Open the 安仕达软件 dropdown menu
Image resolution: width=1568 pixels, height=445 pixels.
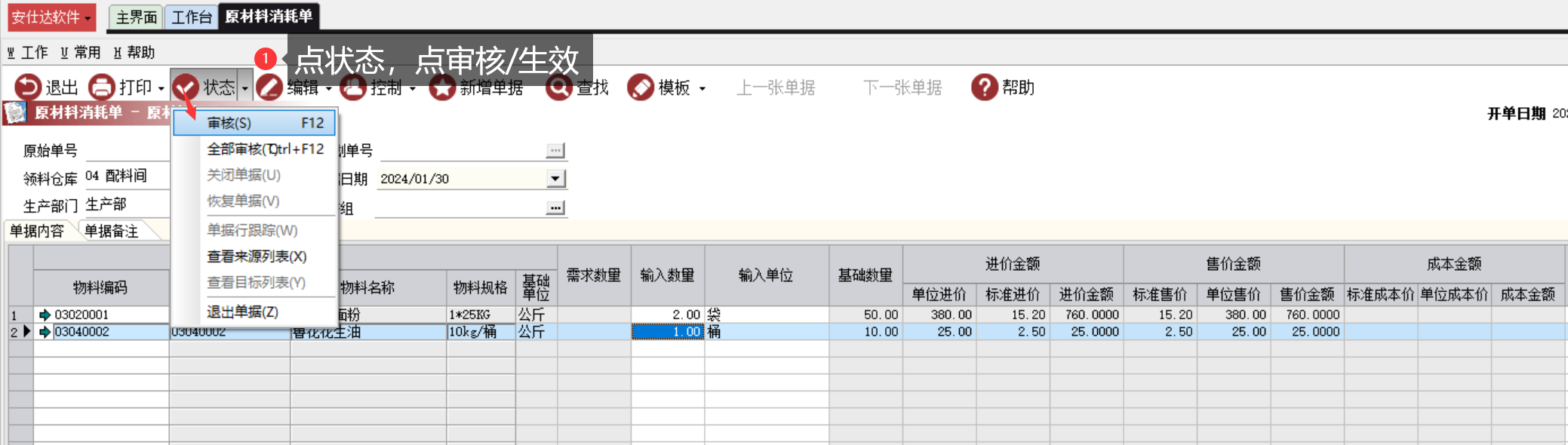click(51, 17)
